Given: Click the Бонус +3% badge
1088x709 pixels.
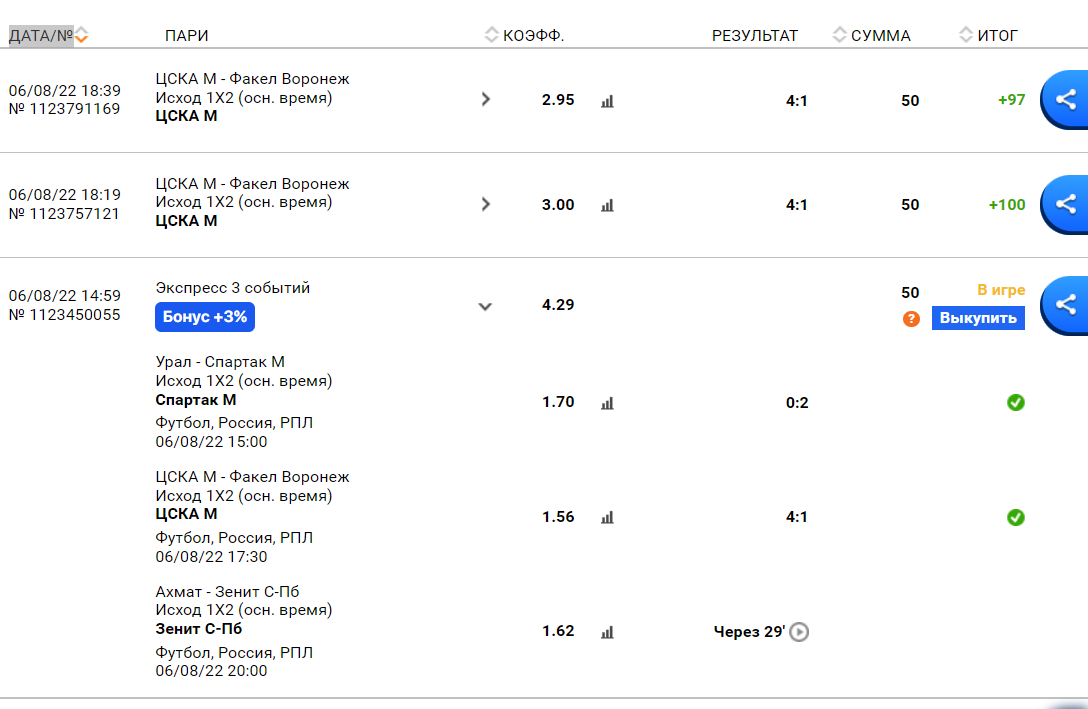Looking at the screenshot, I should [205, 317].
